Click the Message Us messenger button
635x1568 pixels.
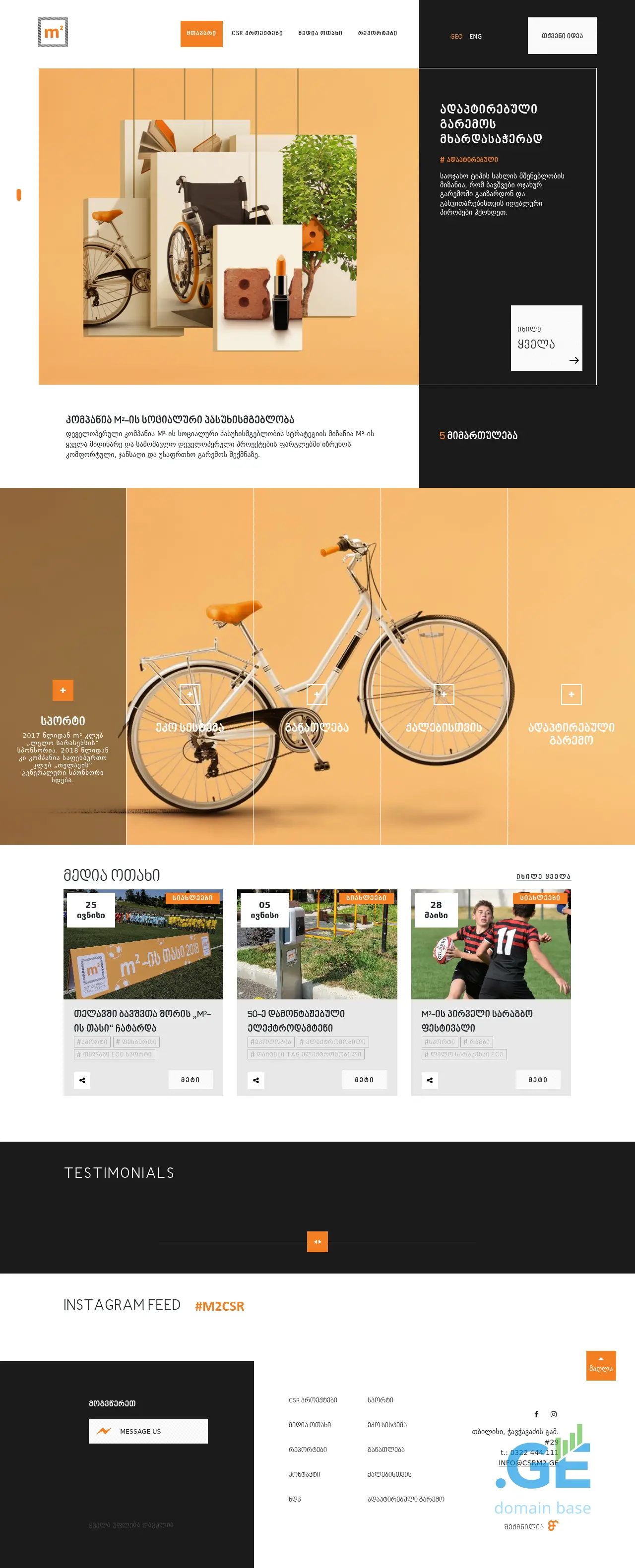pyautogui.click(x=148, y=1431)
